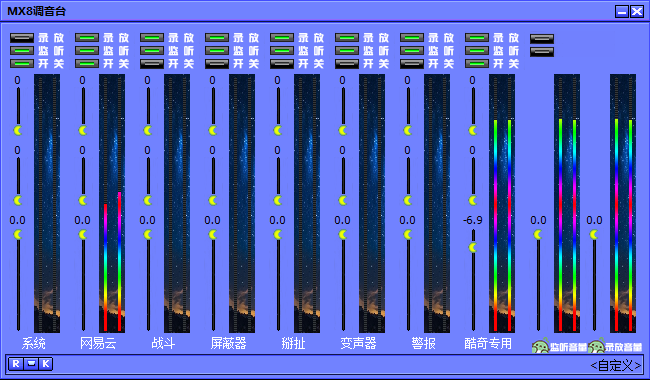Click the 网易云 channel label
The height and width of the screenshot is (380, 650).
[98, 343]
